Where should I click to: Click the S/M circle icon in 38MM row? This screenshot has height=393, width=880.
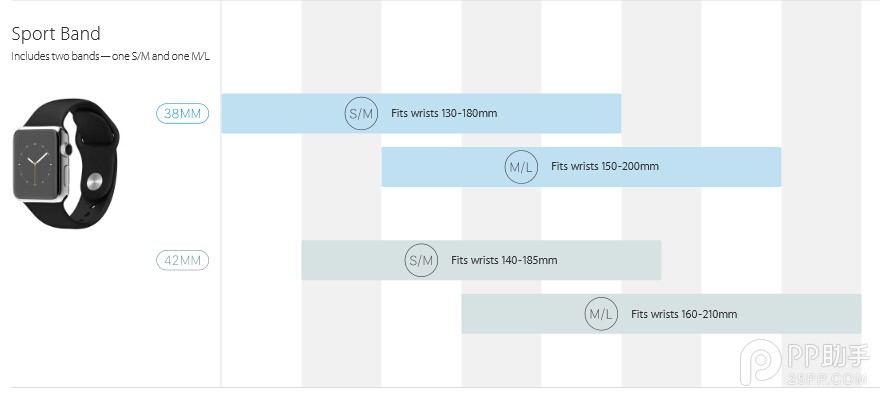coord(360,113)
